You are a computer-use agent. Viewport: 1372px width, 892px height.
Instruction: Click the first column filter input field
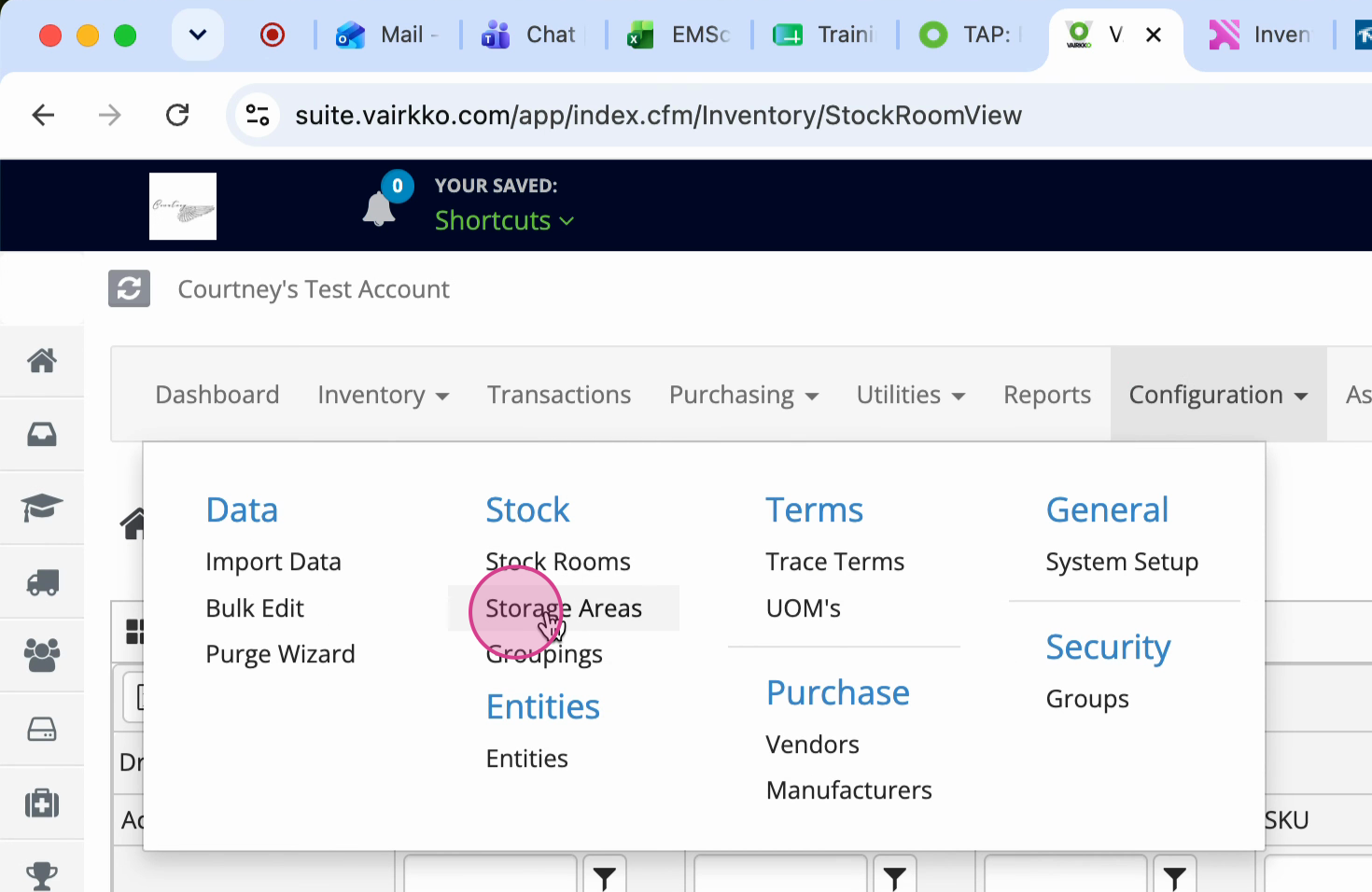[x=490, y=876]
